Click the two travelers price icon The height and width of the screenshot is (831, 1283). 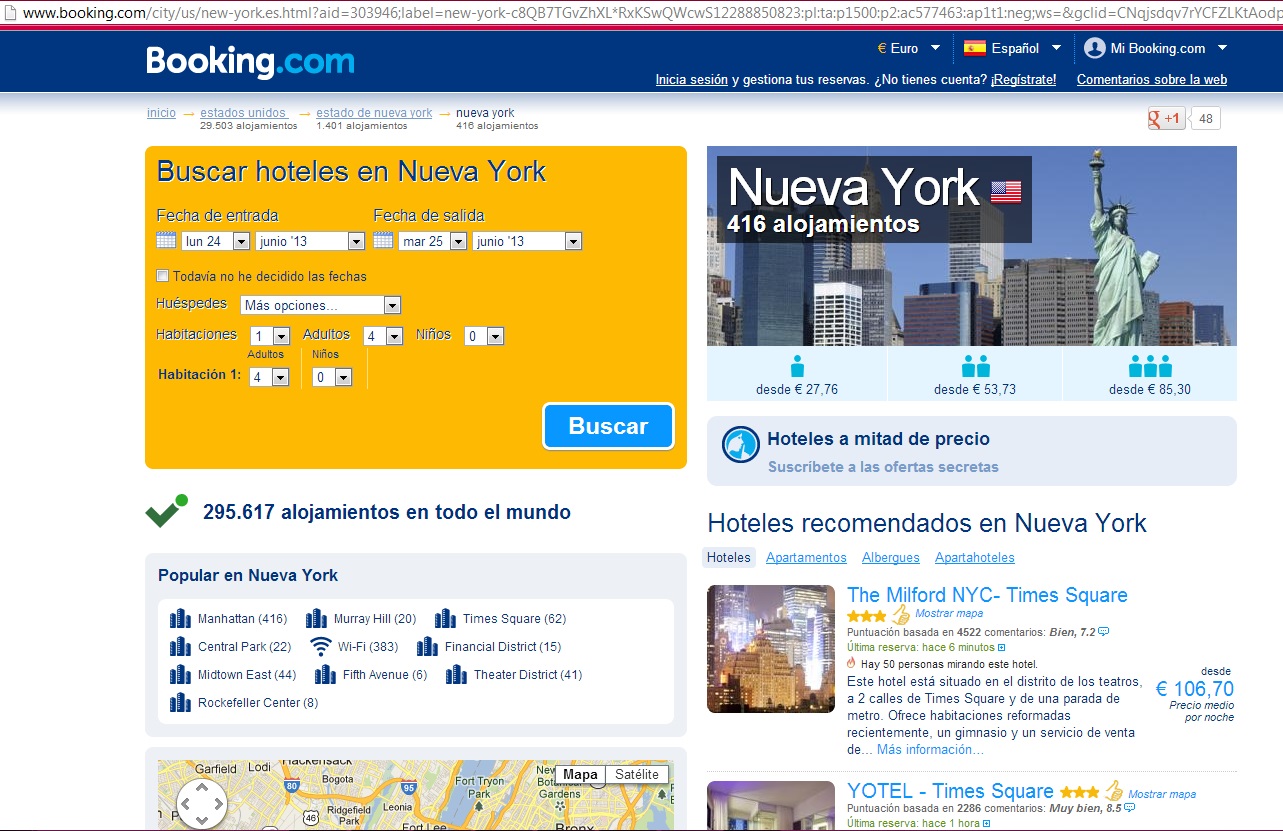(975, 366)
